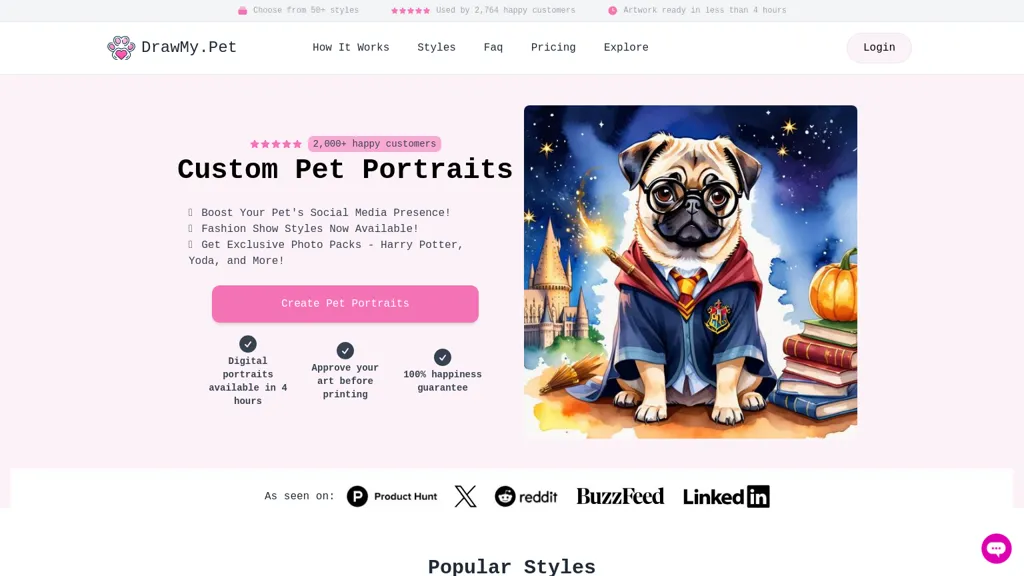Viewport: 1024px width, 576px height.
Task: Click the Product Hunt logo
Action: pos(392,496)
